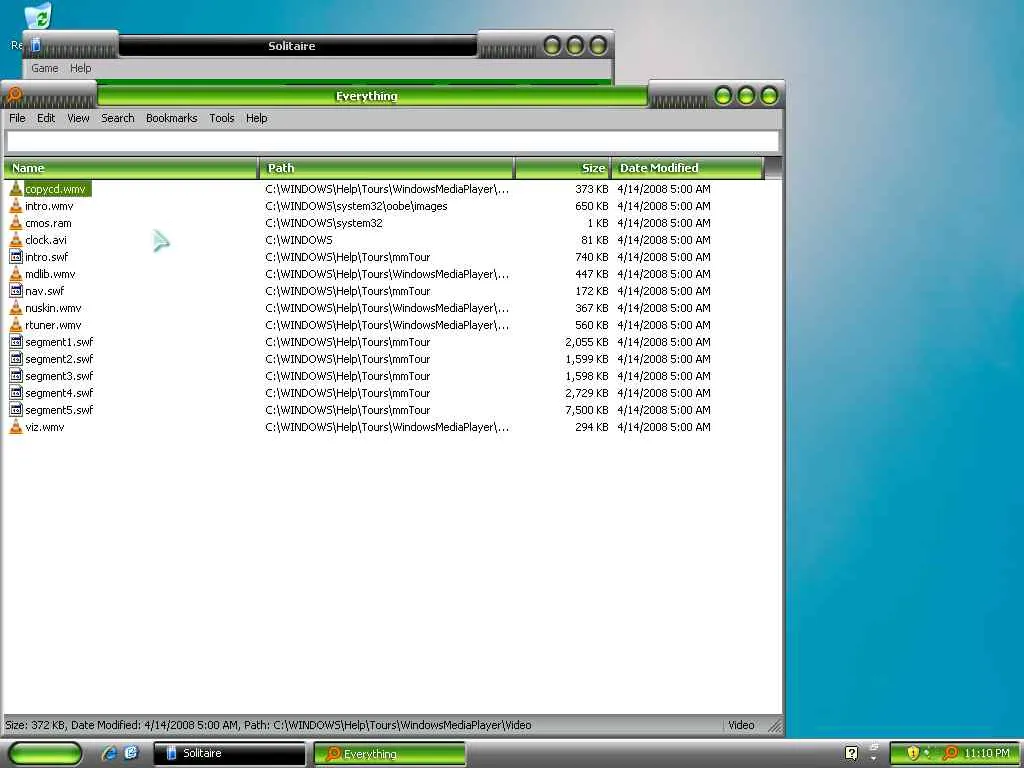Sort results by Path column header
1024x768 pixels.
(387, 168)
